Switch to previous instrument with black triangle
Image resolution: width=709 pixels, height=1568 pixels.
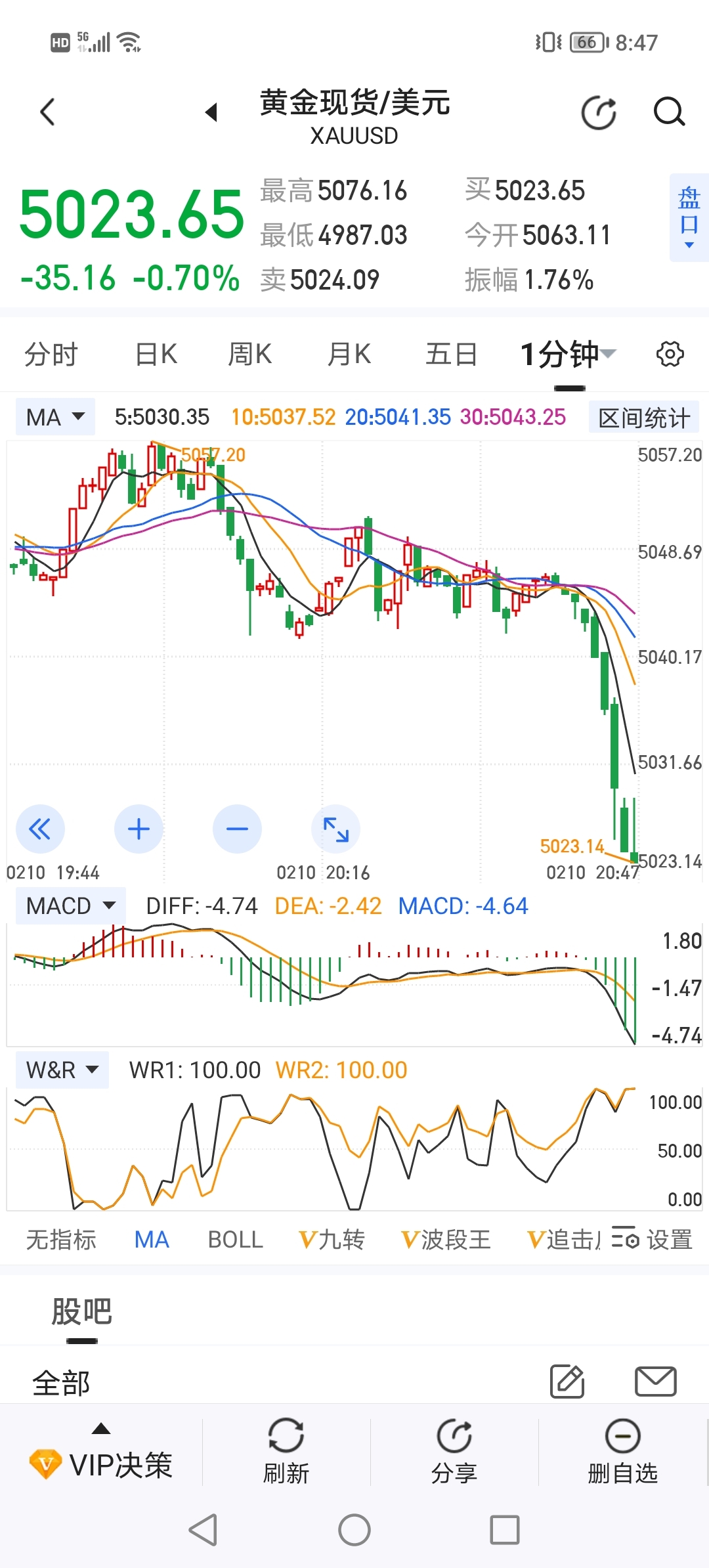tap(211, 112)
